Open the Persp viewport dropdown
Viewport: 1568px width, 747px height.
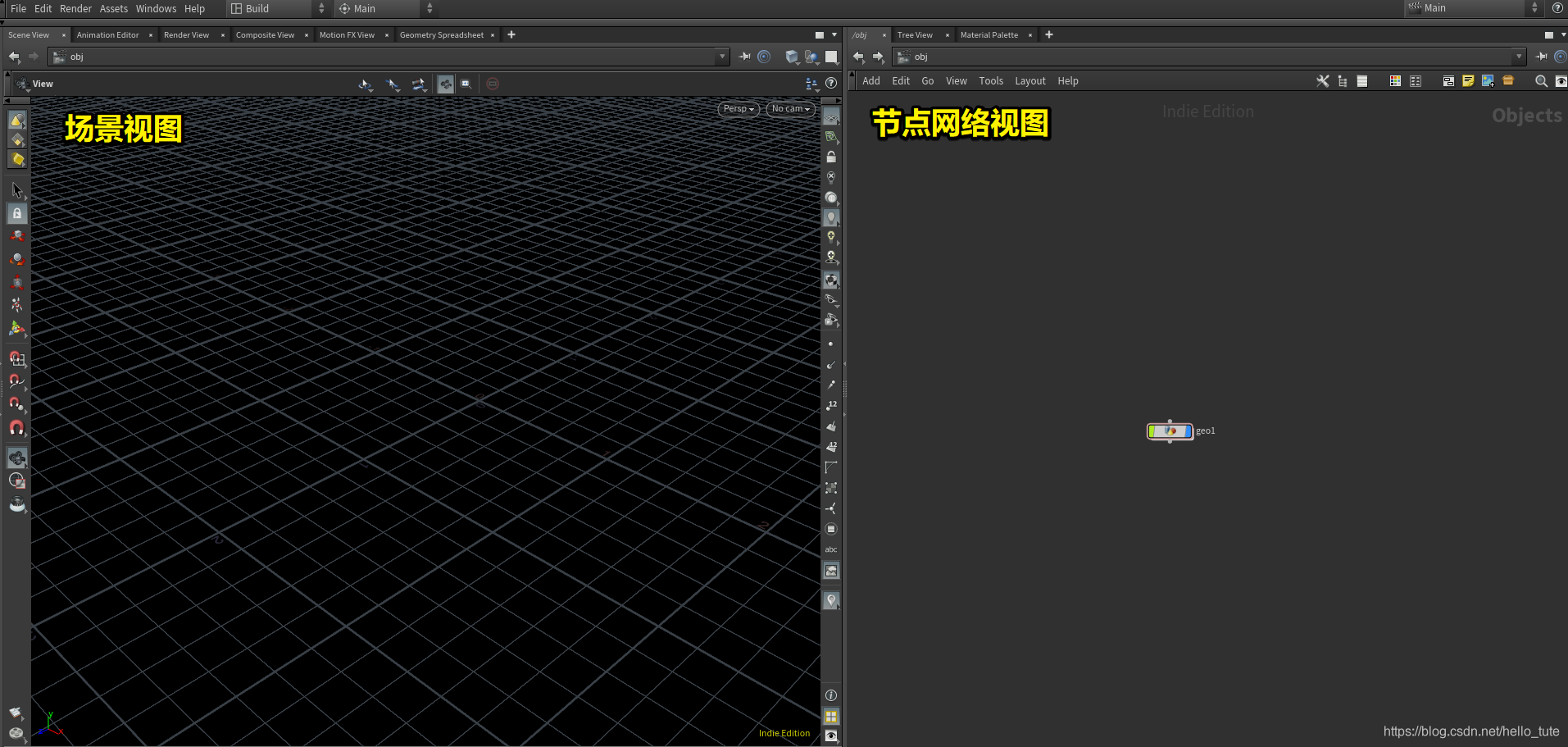[739, 109]
